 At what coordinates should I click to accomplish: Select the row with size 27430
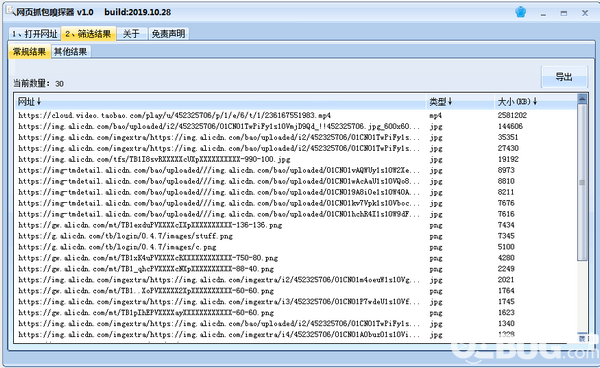pyautogui.click(x=295, y=148)
